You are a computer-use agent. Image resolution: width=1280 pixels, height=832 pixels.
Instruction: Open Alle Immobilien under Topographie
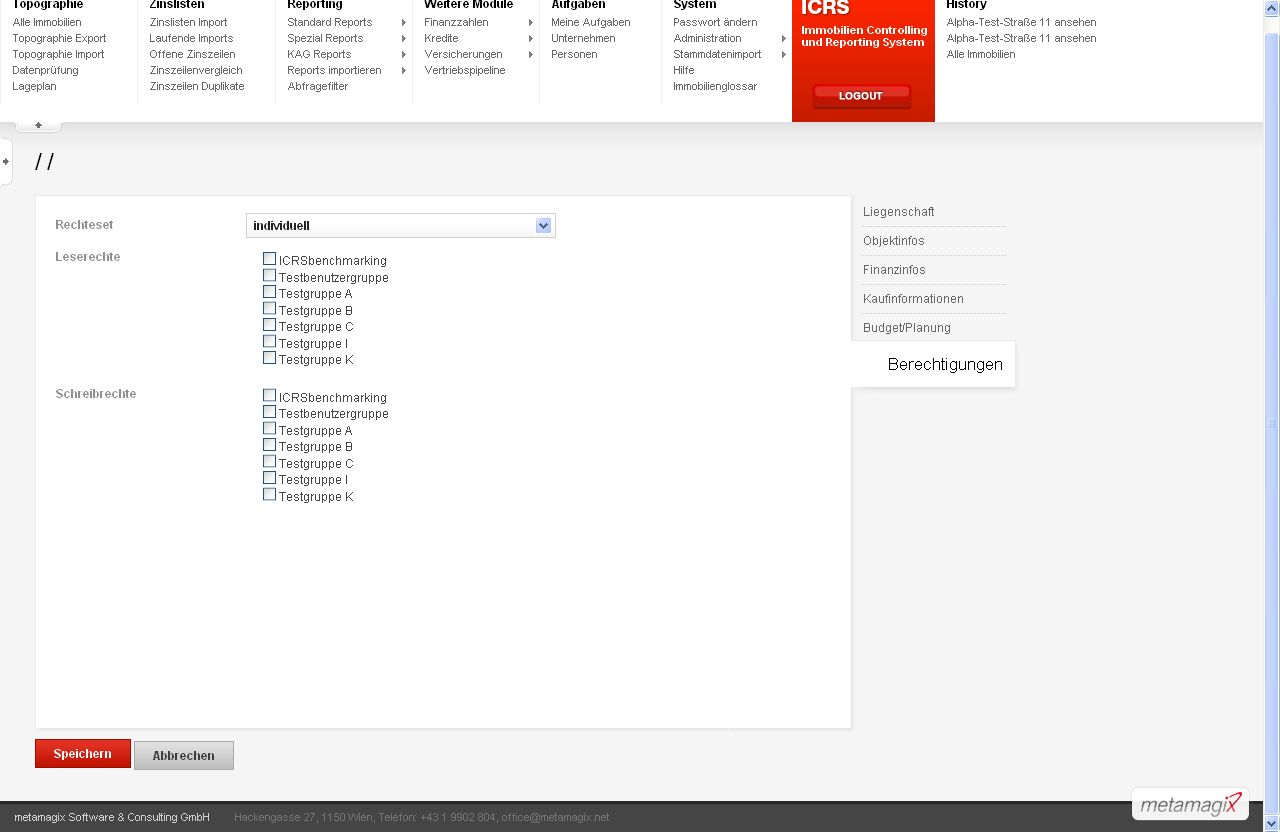pos(47,22)
